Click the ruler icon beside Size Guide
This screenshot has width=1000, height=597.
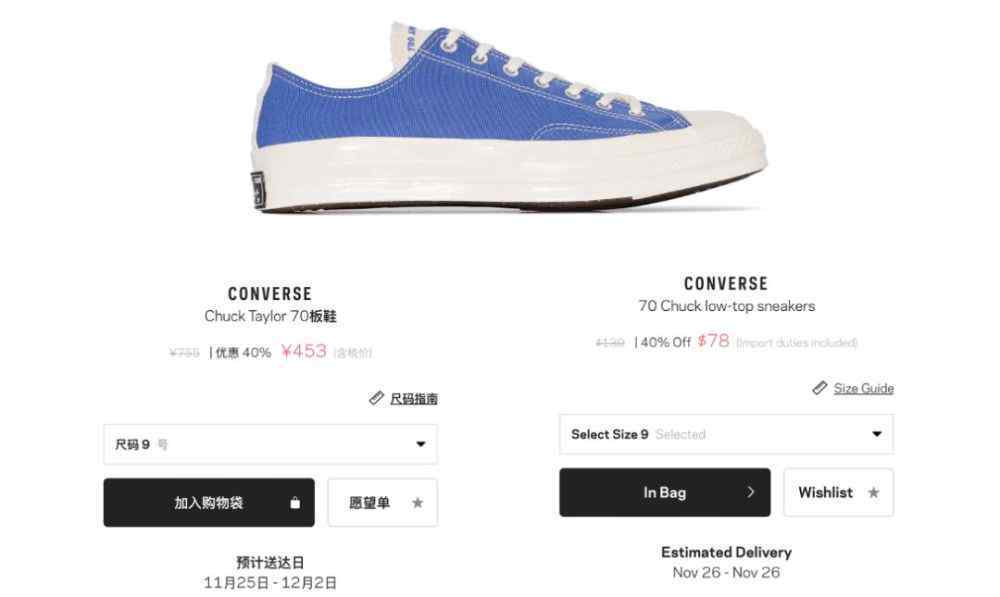coord(820,388)
